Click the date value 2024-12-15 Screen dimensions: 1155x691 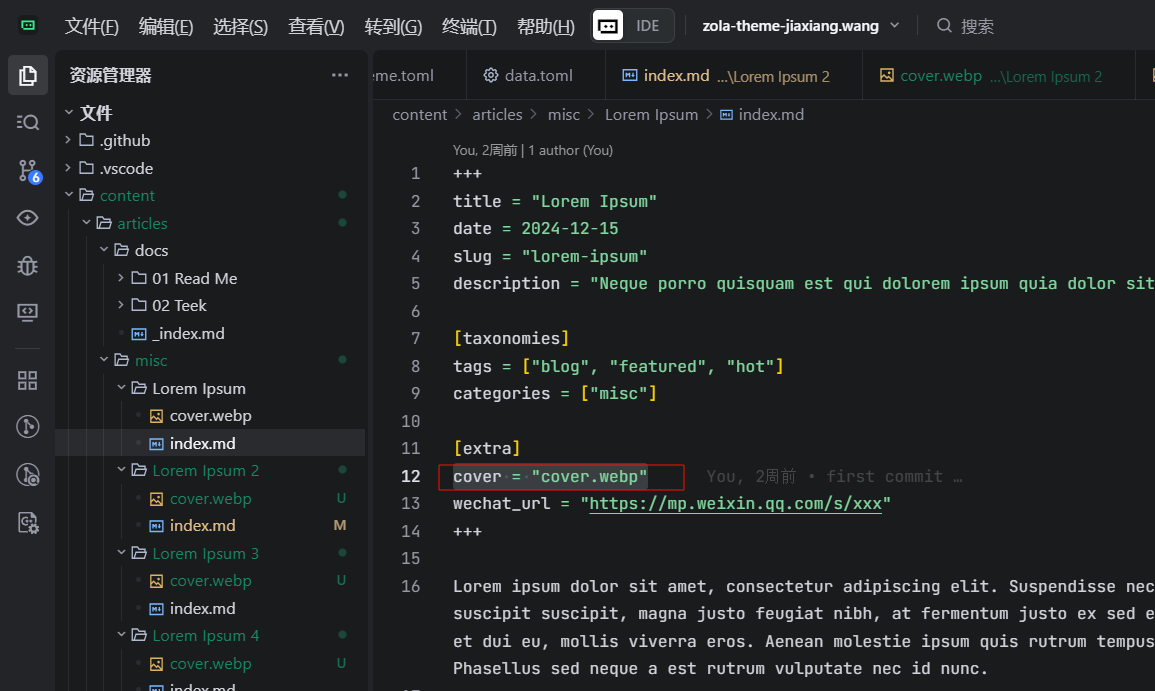(569, 228)
